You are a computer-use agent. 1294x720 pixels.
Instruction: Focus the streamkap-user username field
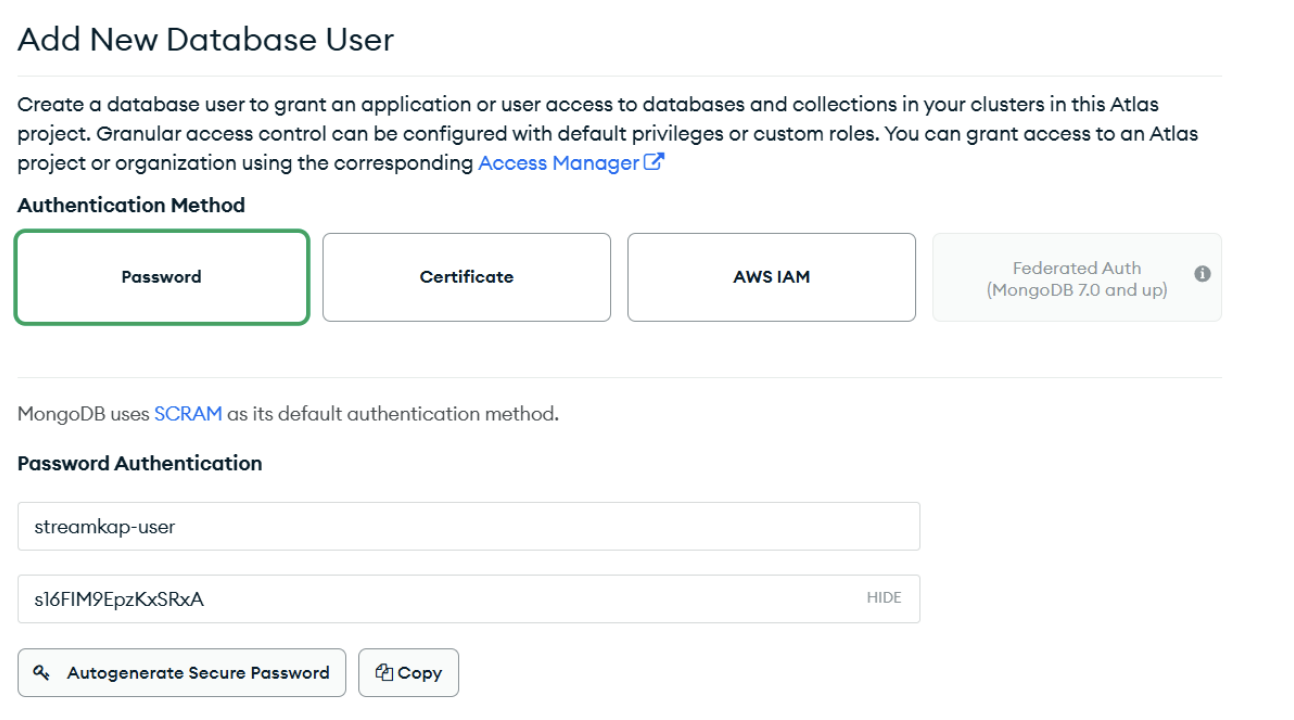click(x=468, y=526)
